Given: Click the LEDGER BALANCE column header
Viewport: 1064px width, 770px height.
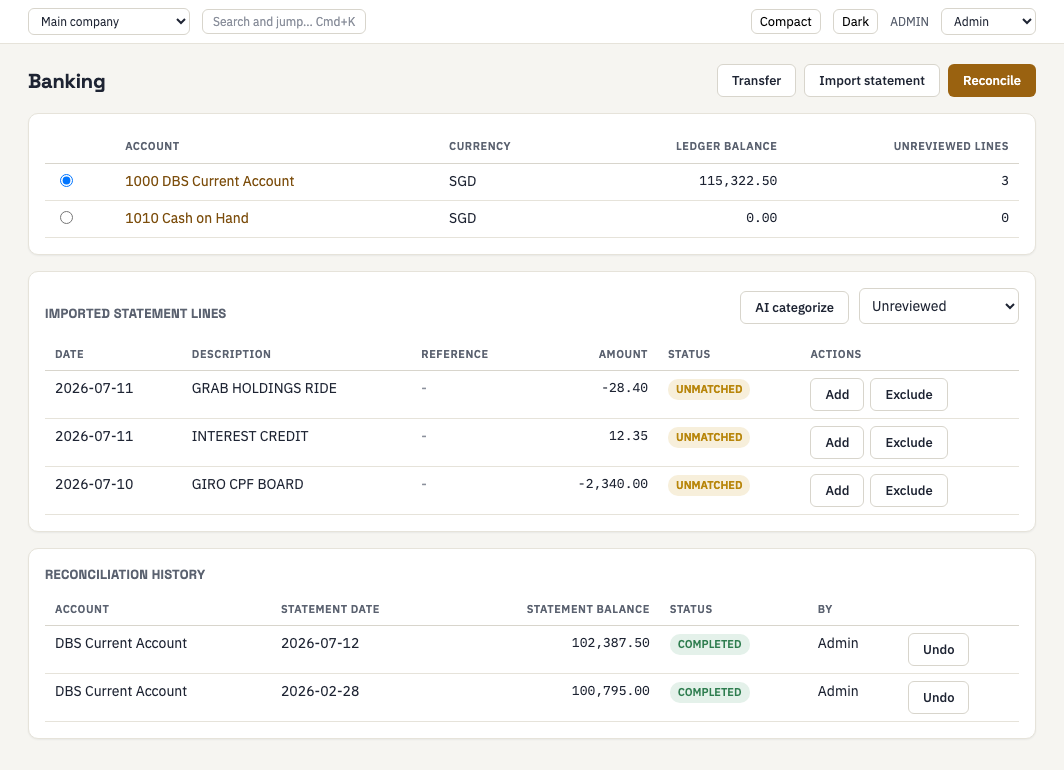Looking at the screenshot, I should tap(726, 147).
